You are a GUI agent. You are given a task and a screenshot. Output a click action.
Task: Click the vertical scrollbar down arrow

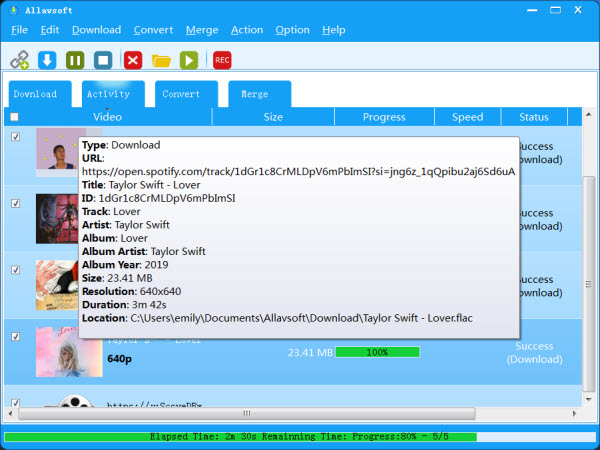point(589,400)
